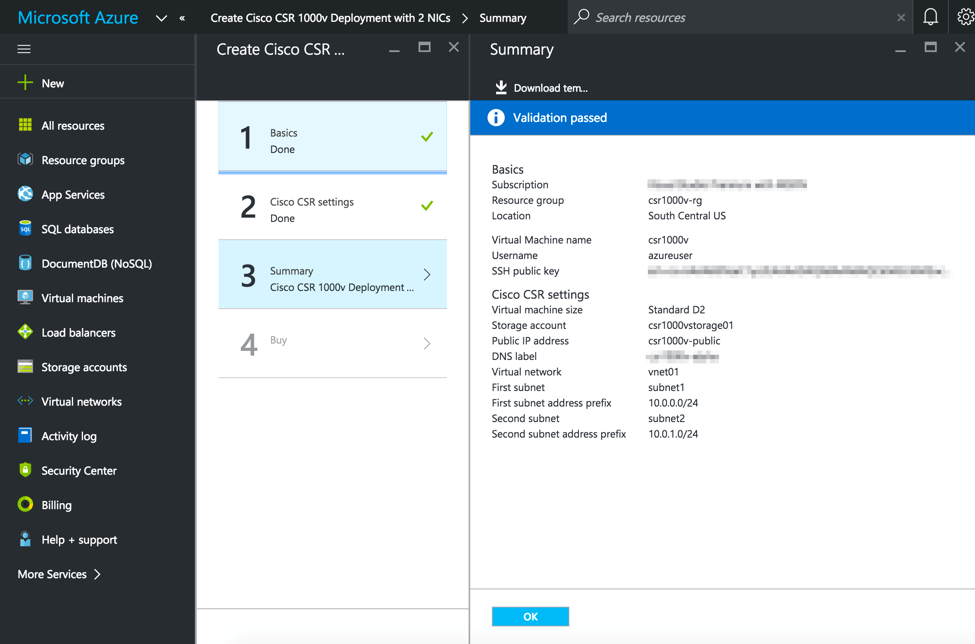Maximize the Summary blade
This screenshot has height=644, width=975.
(930, 47)
